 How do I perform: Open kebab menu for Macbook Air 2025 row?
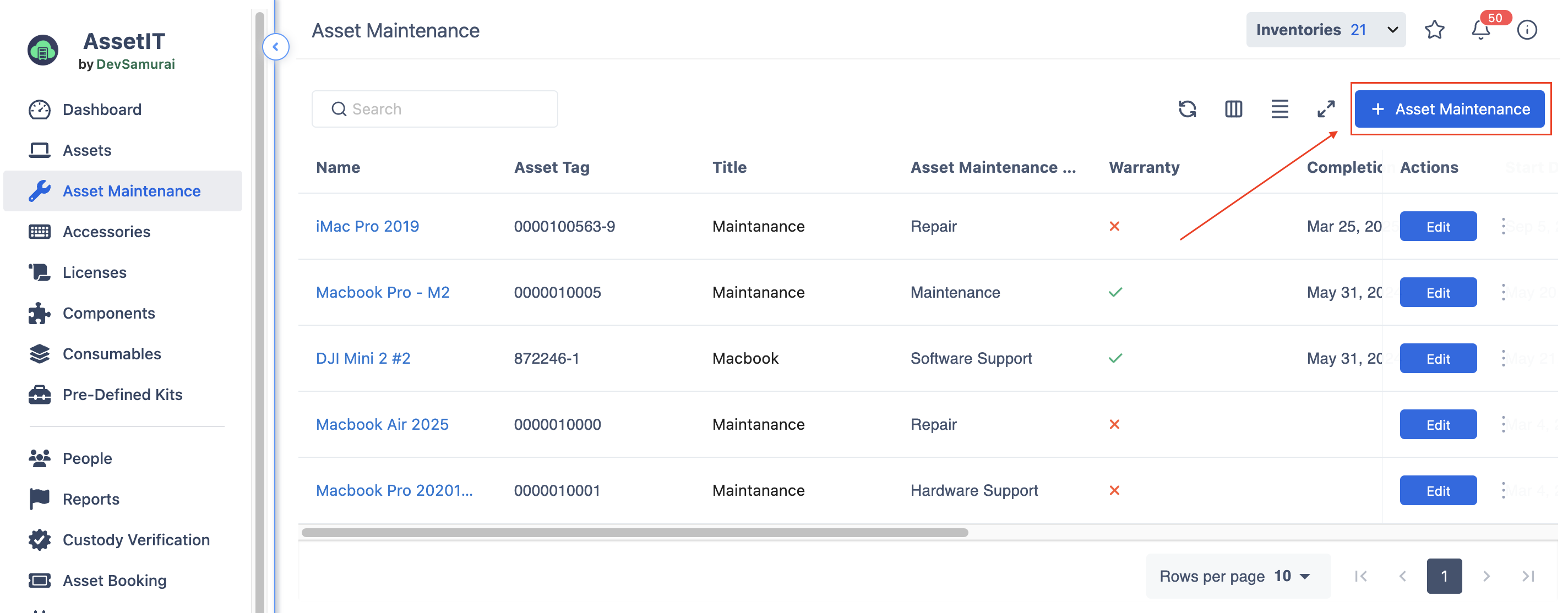[1503, 424]
